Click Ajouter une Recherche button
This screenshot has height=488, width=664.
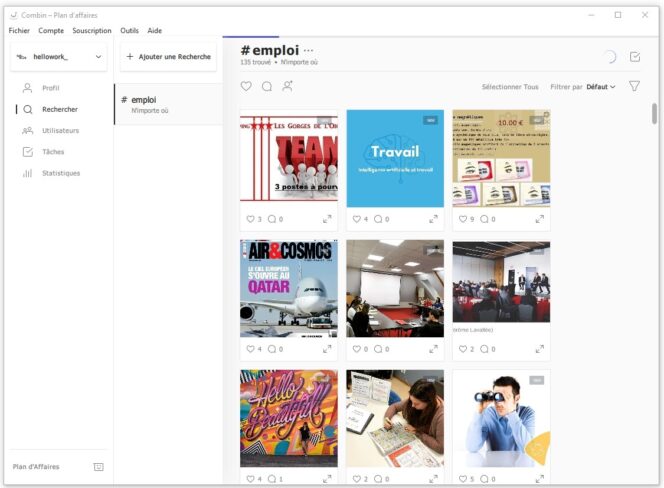point(169,56)
